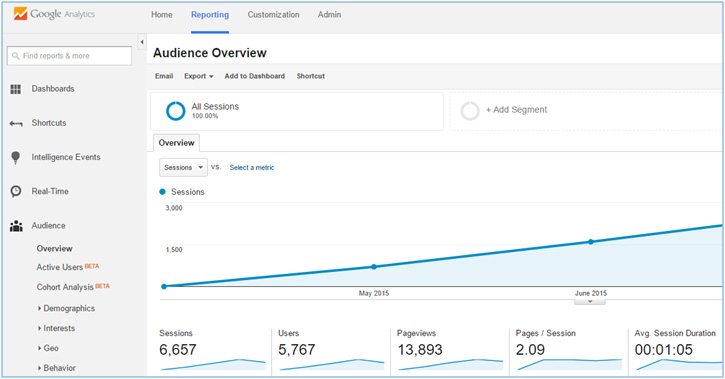Click the Pages / Session sparkline
This screenshot has height=379, width=725.
click(570, 365)
